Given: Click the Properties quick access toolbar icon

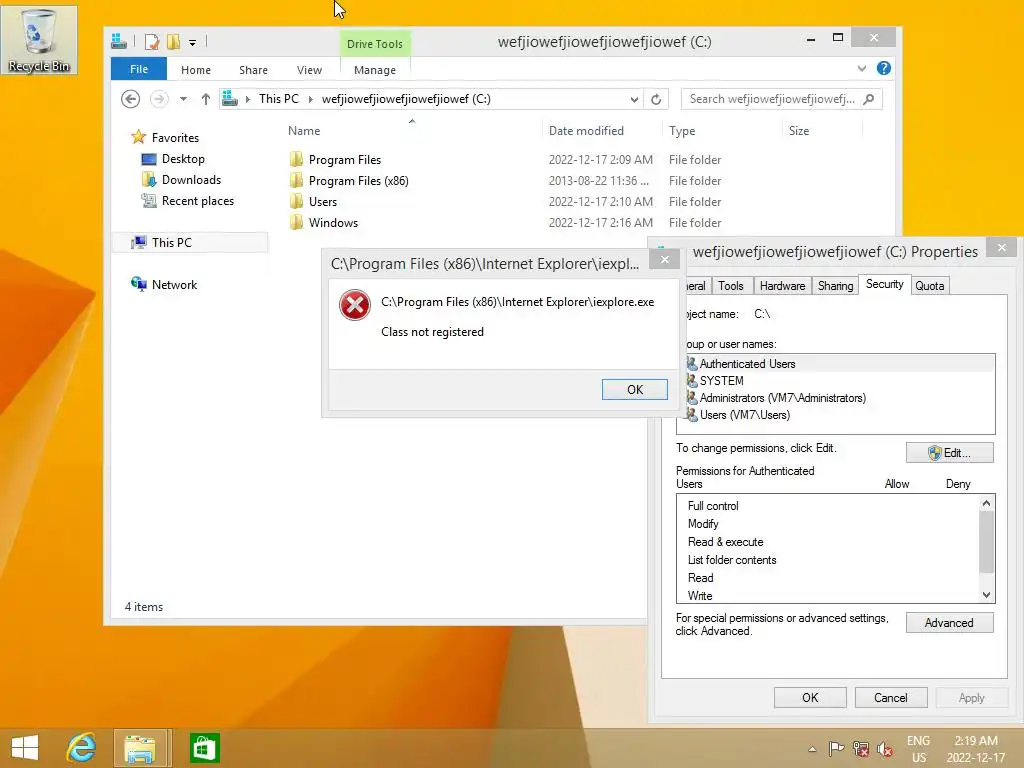Looking at the screenshot, I should pos(152,42).
